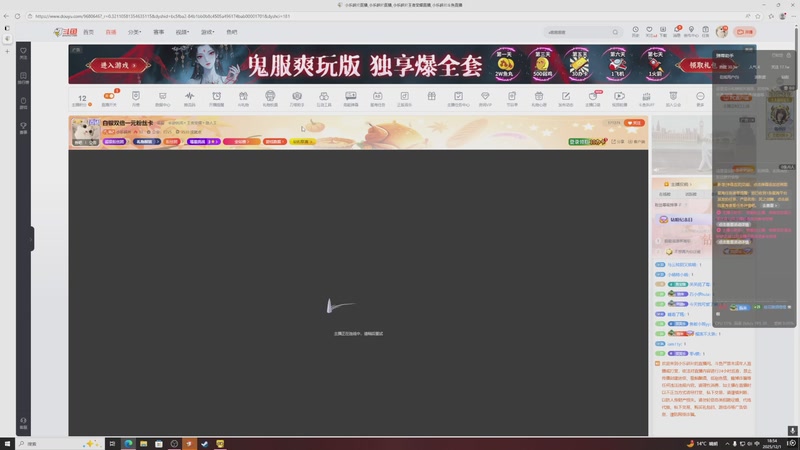The height and width of the screenshot is (450, 800).
Task: Click the yellow pill under the streamer title
Action: click(303, 141)
